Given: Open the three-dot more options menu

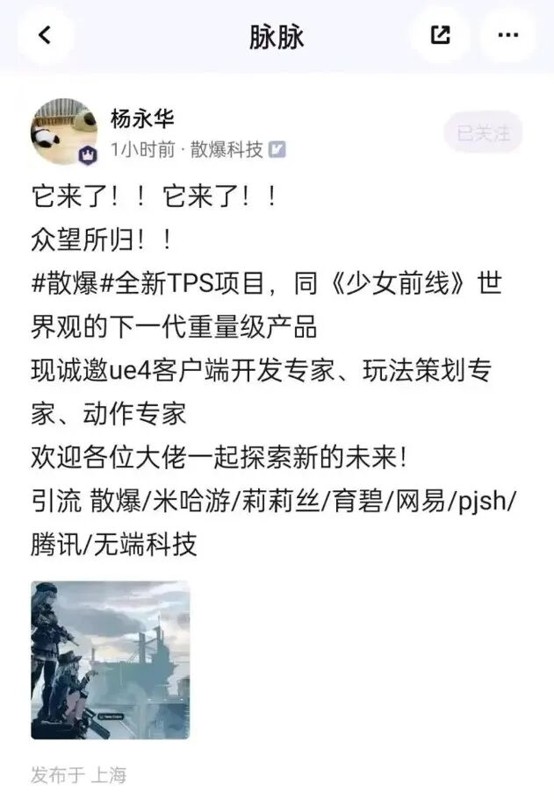Looking at the screenshot, I should [x=508, y=35].
